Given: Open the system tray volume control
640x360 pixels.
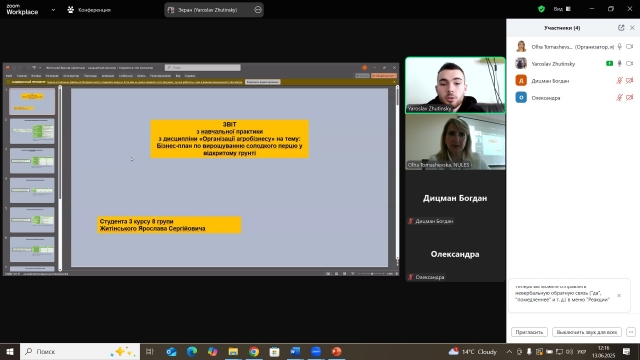Looking at the screenshot, I should [569, 351].
